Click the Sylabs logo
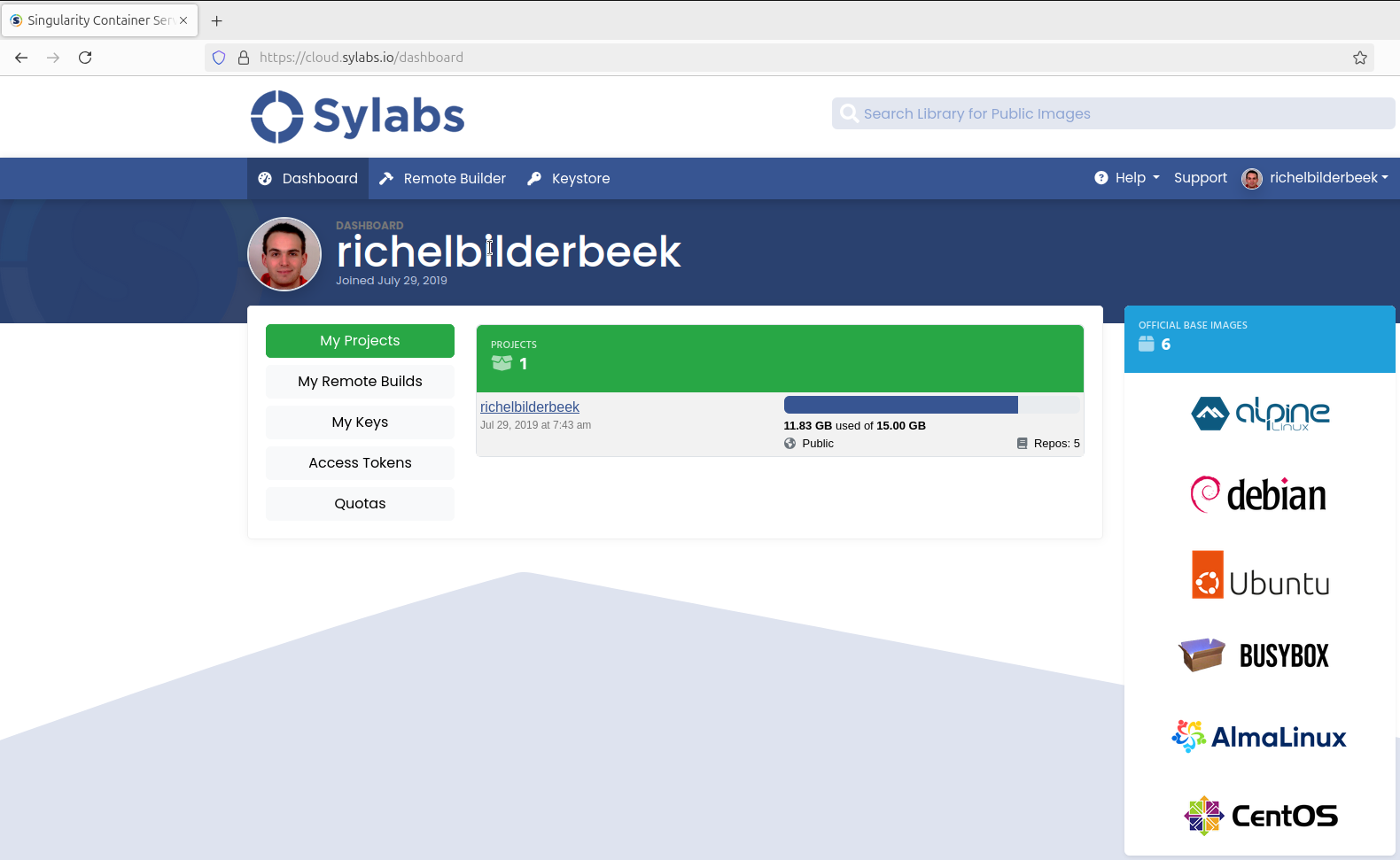 click(357, 117)
